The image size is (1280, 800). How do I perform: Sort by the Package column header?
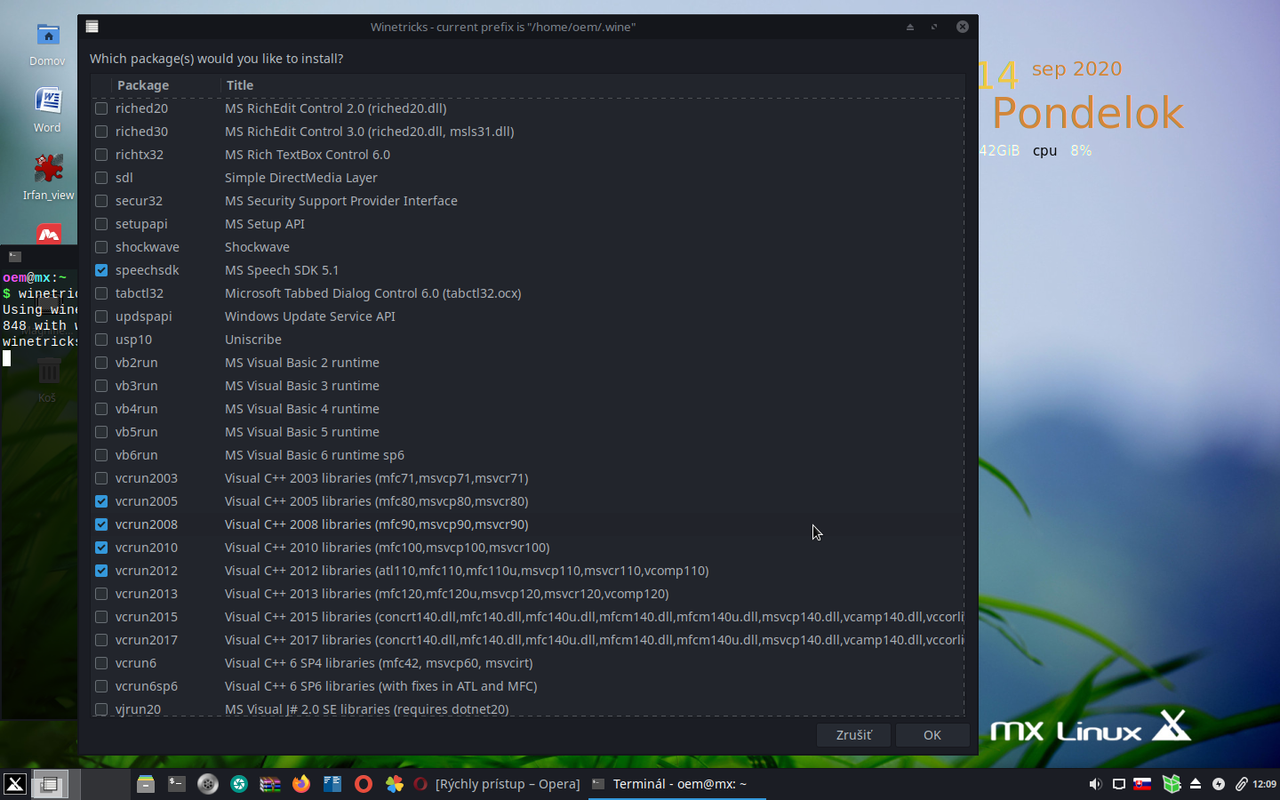(x=166, y=85)
